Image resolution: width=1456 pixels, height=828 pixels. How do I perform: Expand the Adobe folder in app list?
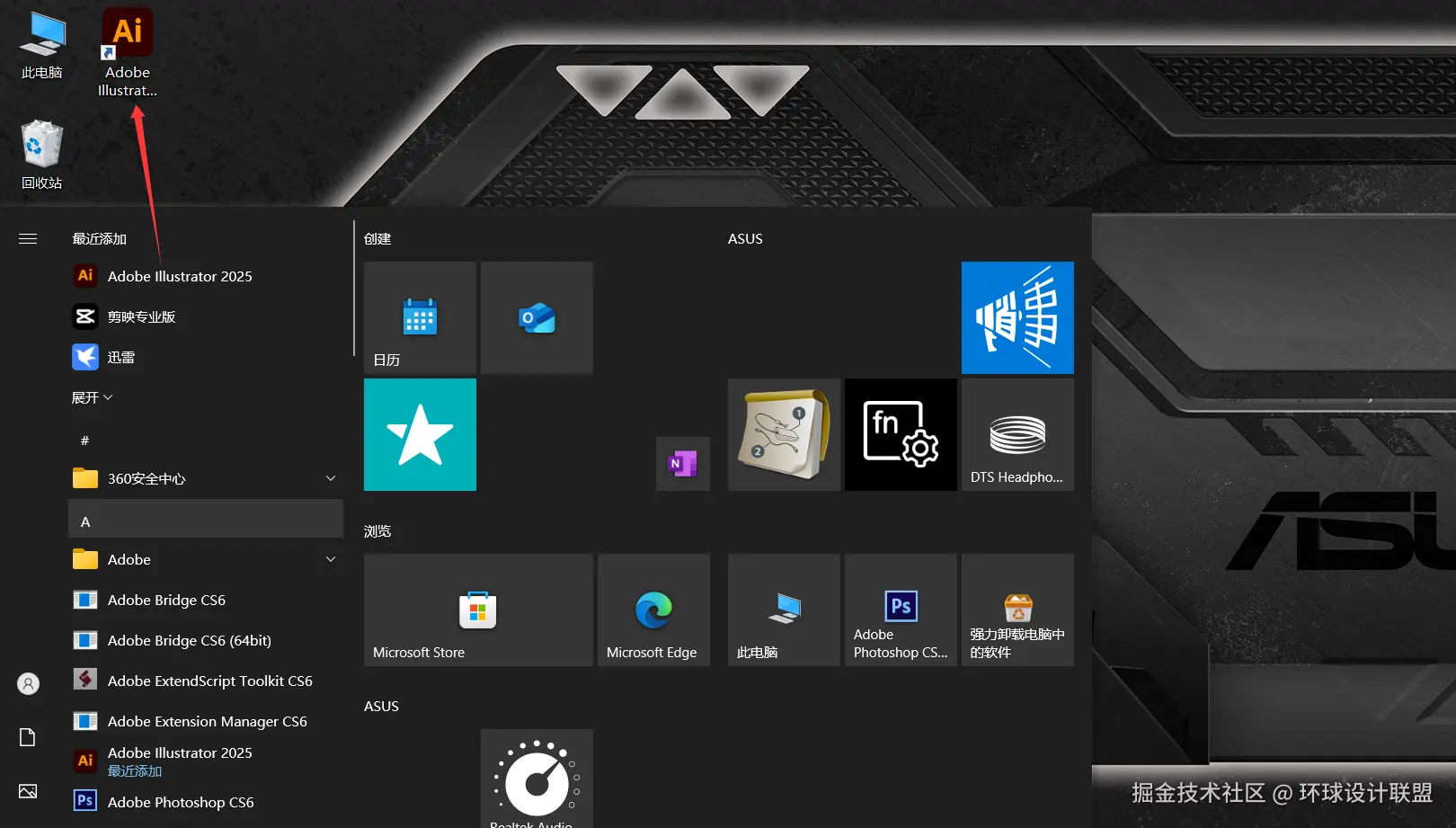tap(206, 559)
